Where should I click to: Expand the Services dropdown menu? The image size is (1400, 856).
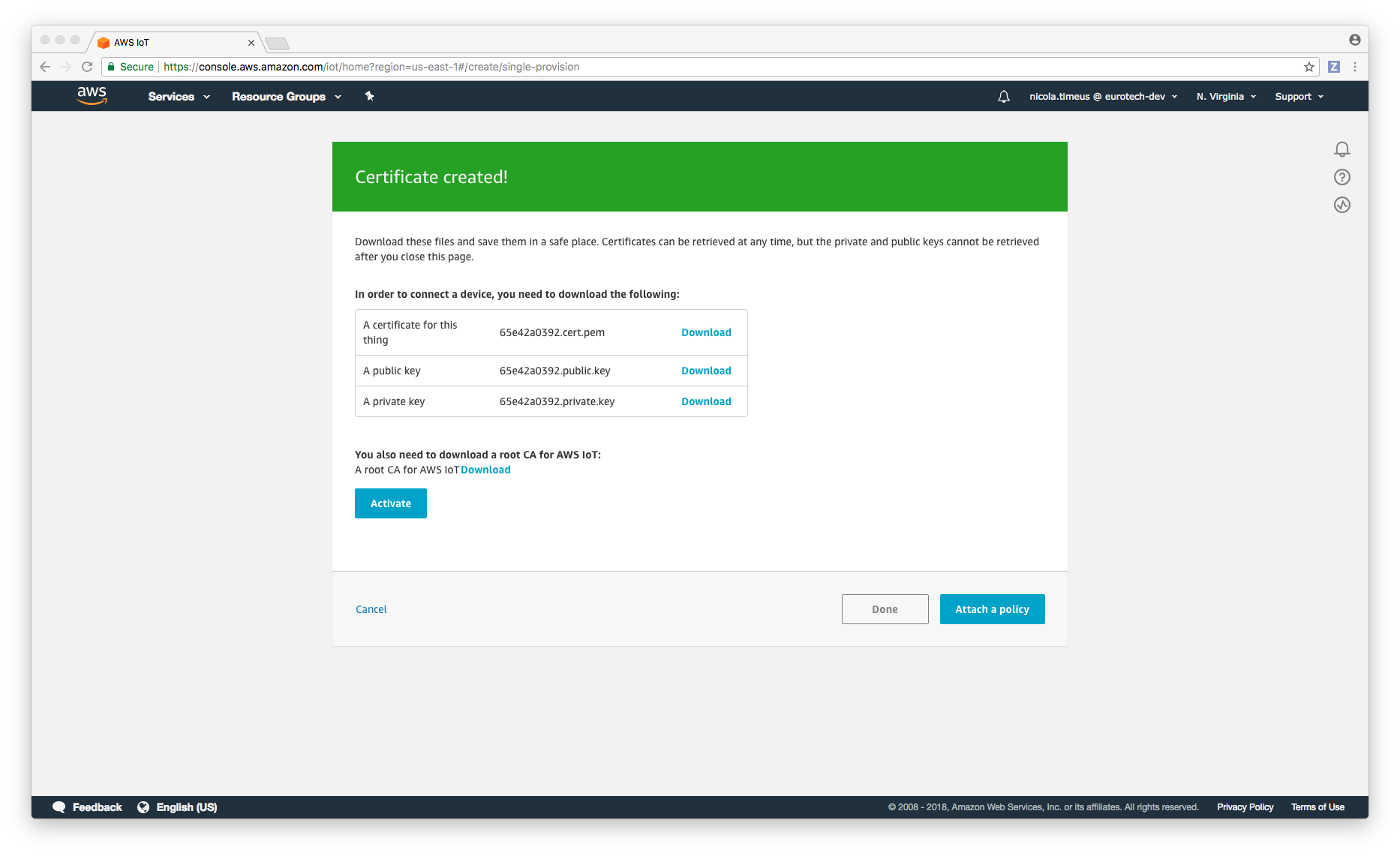[x=179, y=97]
